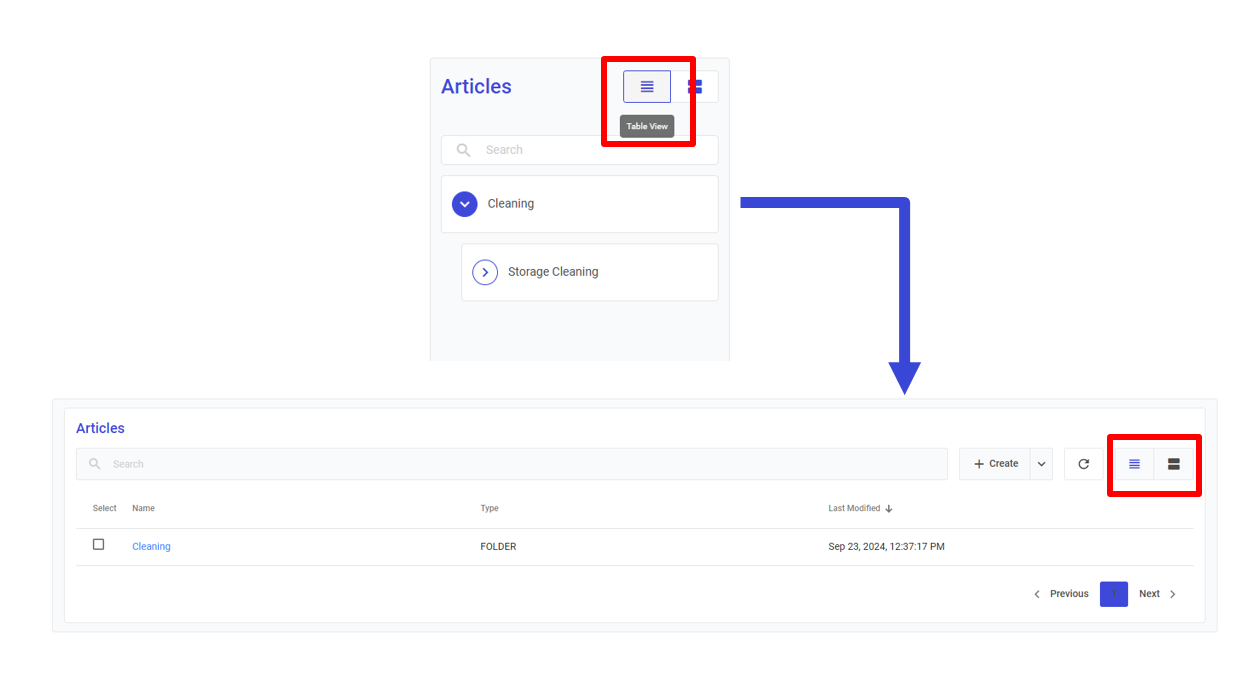The height and width of the screenshot is (680, 1249).
Task: Click the Create button
Action: click(995, 464)
